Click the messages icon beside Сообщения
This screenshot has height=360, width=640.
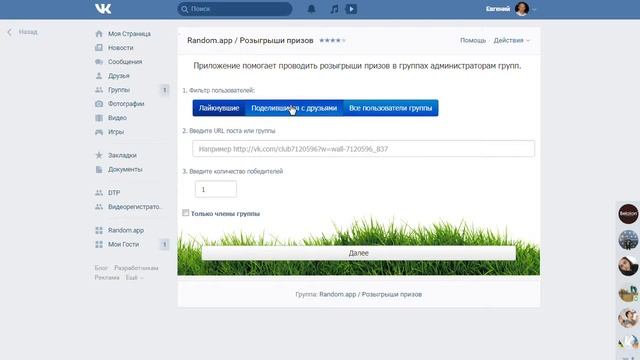coord(99,62)
